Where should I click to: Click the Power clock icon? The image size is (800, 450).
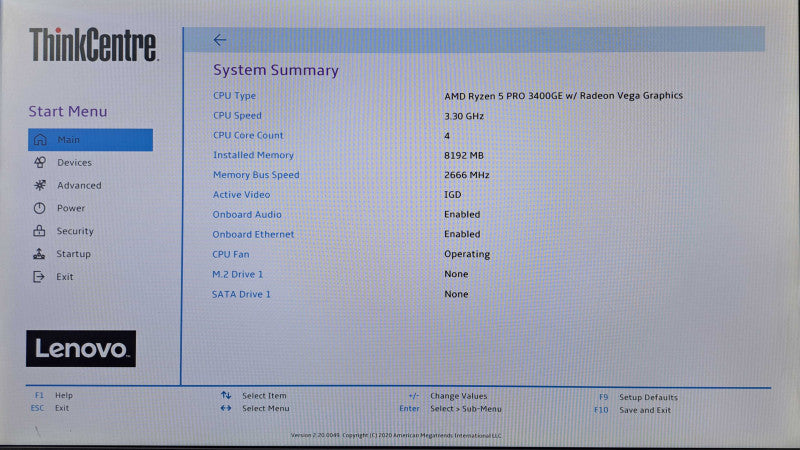[40, 208]
